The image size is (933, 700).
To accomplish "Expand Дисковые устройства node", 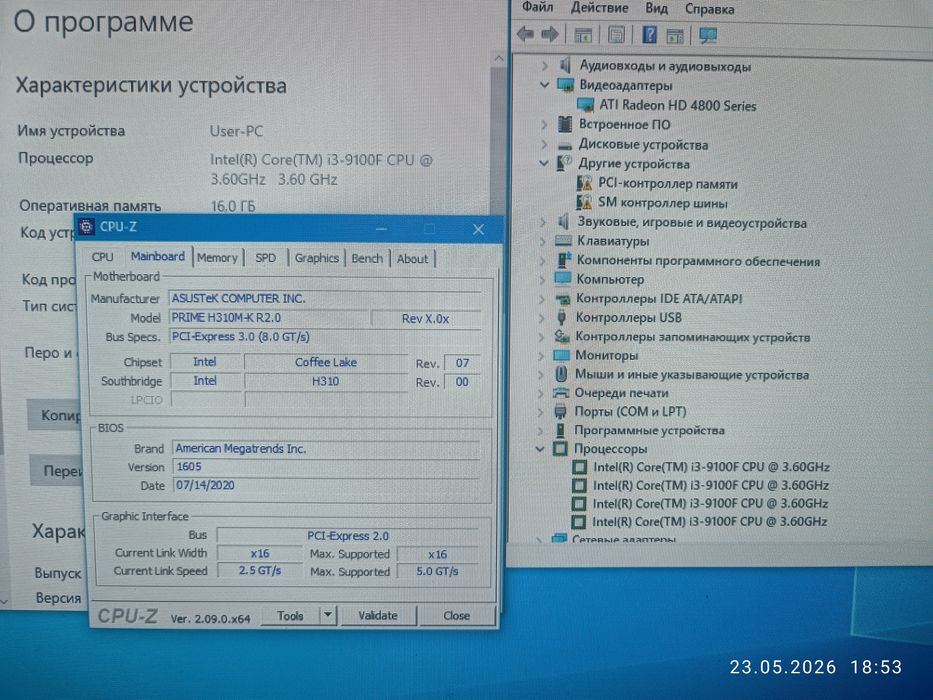I will 544,144.
